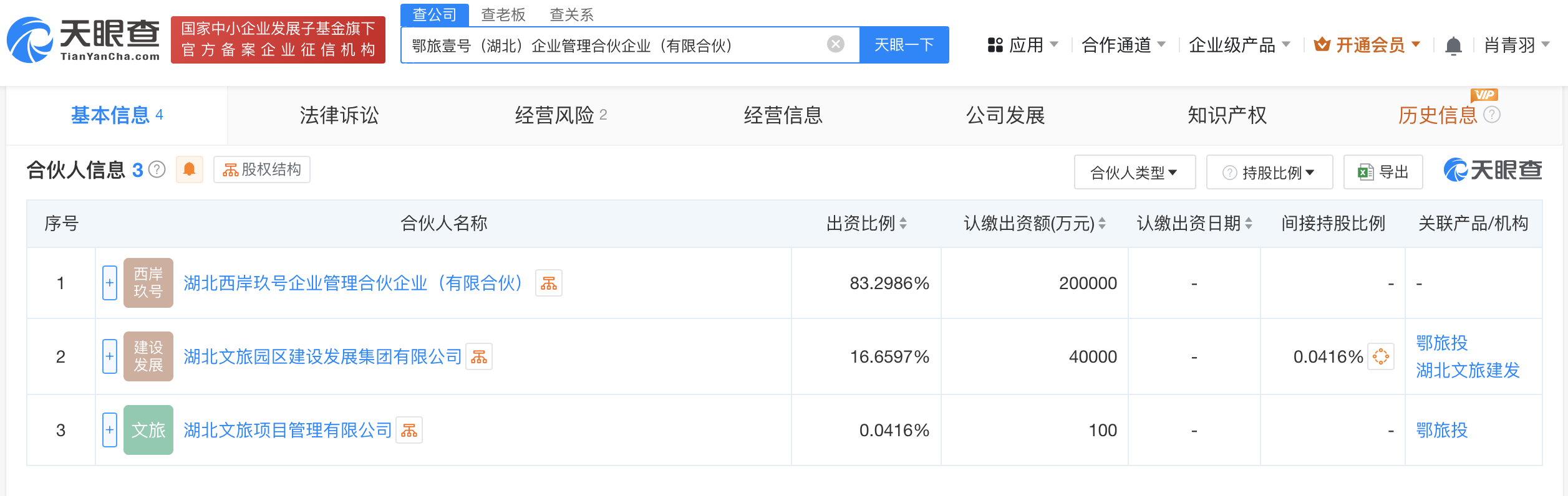Switch to the 查公司 search tab

(x=435, y=14)
